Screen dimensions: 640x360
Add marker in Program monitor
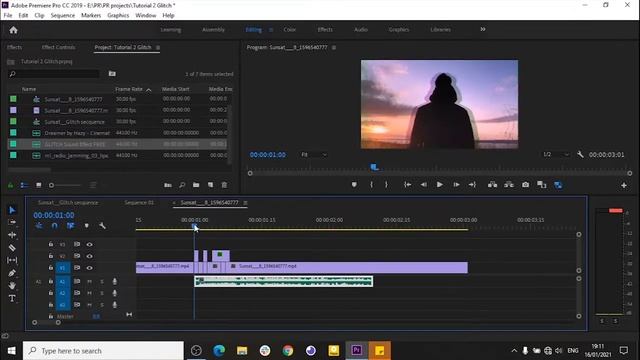tap(354, 185)
